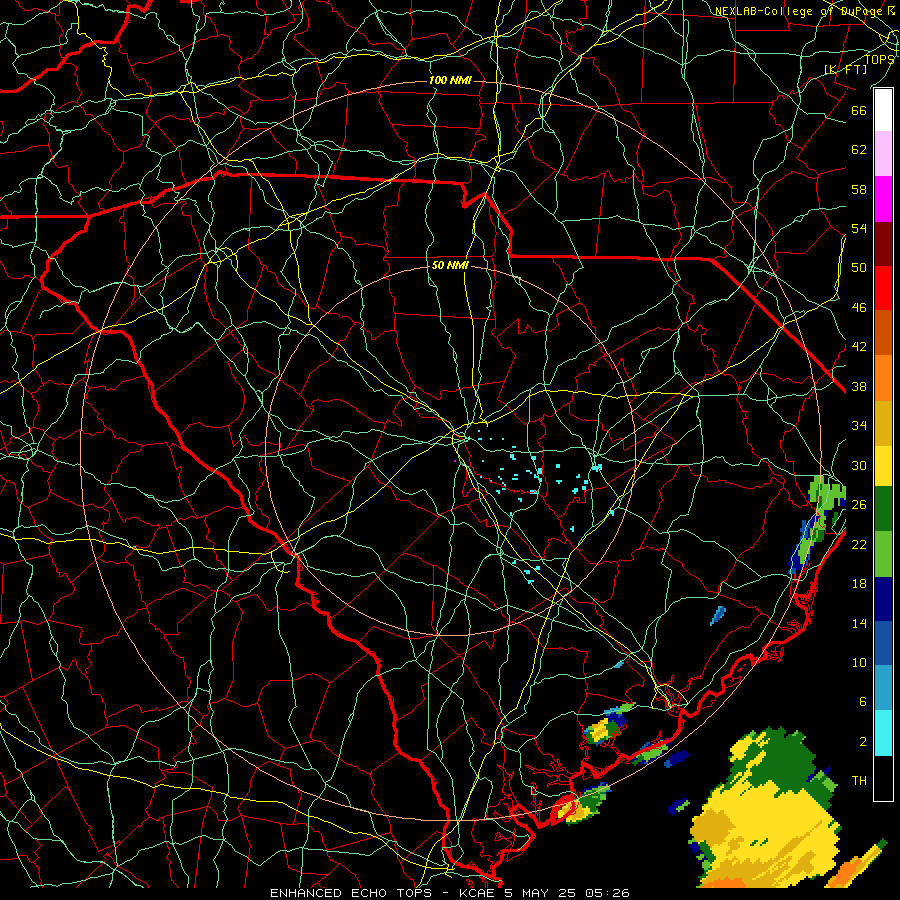Screen dimensions: 900x900
Task: Click the legend value '42'
Action: [859, 347]
